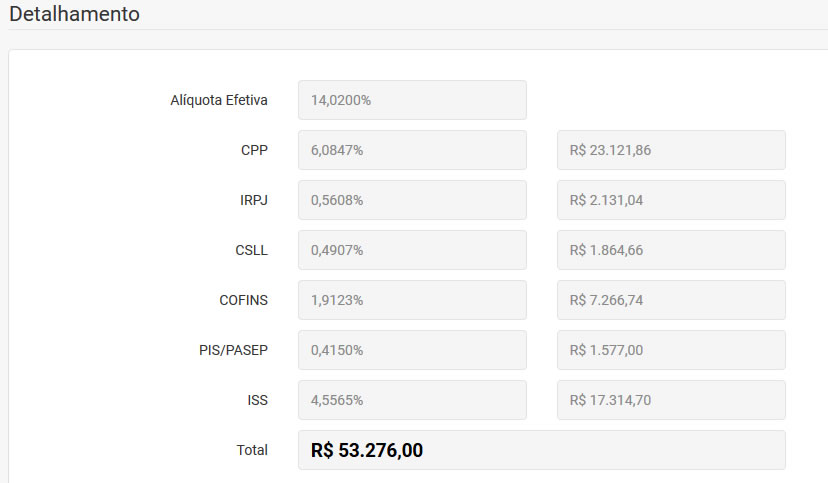Viewport: 828px width, 483px height.
Task: Click the Total field R$ 53.276,00
Action: click(541, 450)
